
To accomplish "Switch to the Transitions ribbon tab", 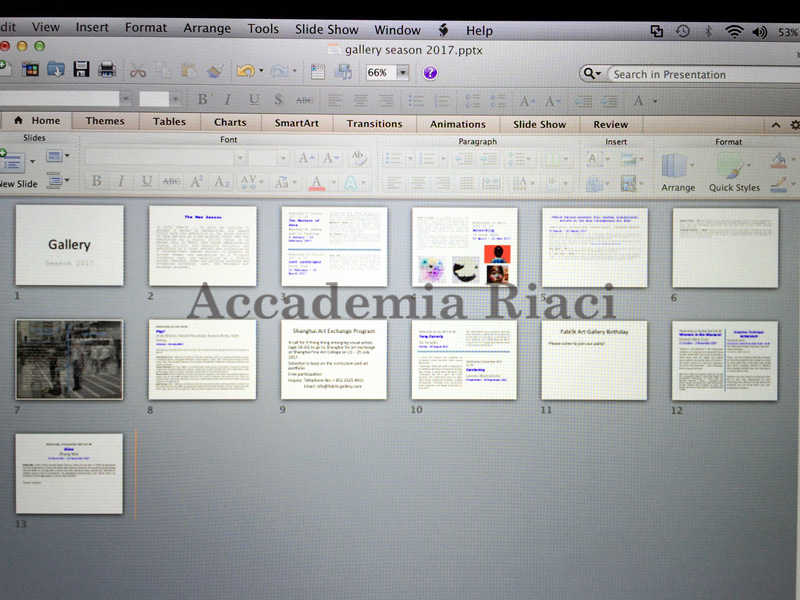I will (x=374, y=123).
